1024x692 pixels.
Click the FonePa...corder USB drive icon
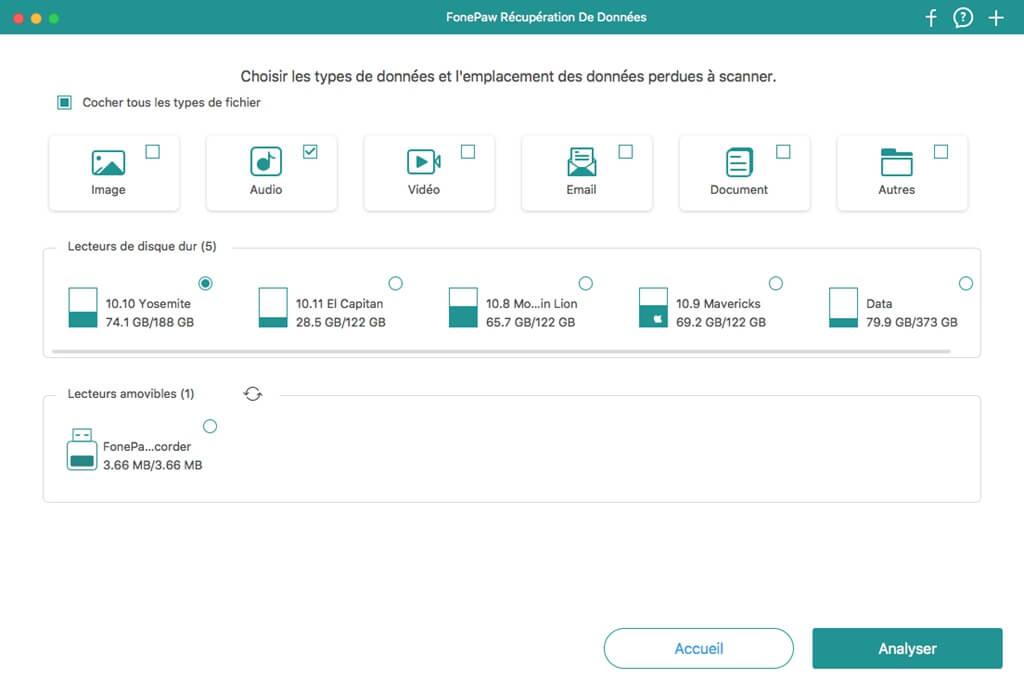point(82,449)
